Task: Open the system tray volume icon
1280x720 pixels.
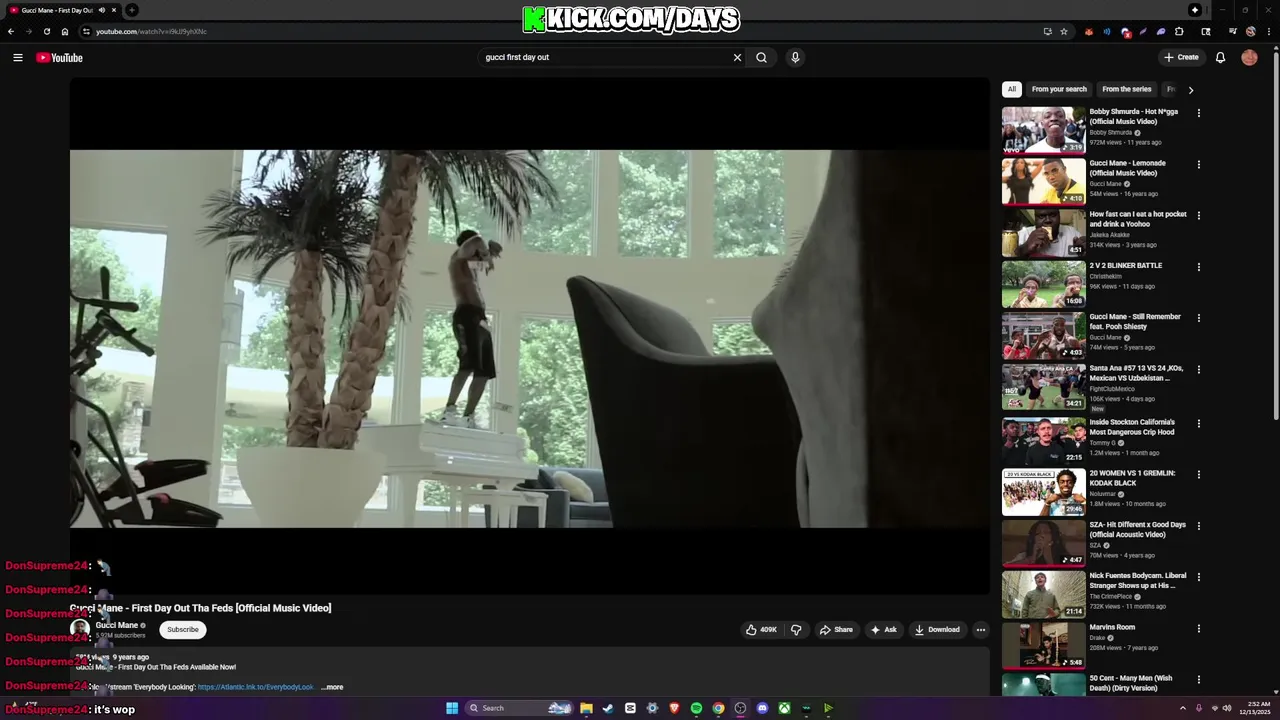Action: [1227, 708]
